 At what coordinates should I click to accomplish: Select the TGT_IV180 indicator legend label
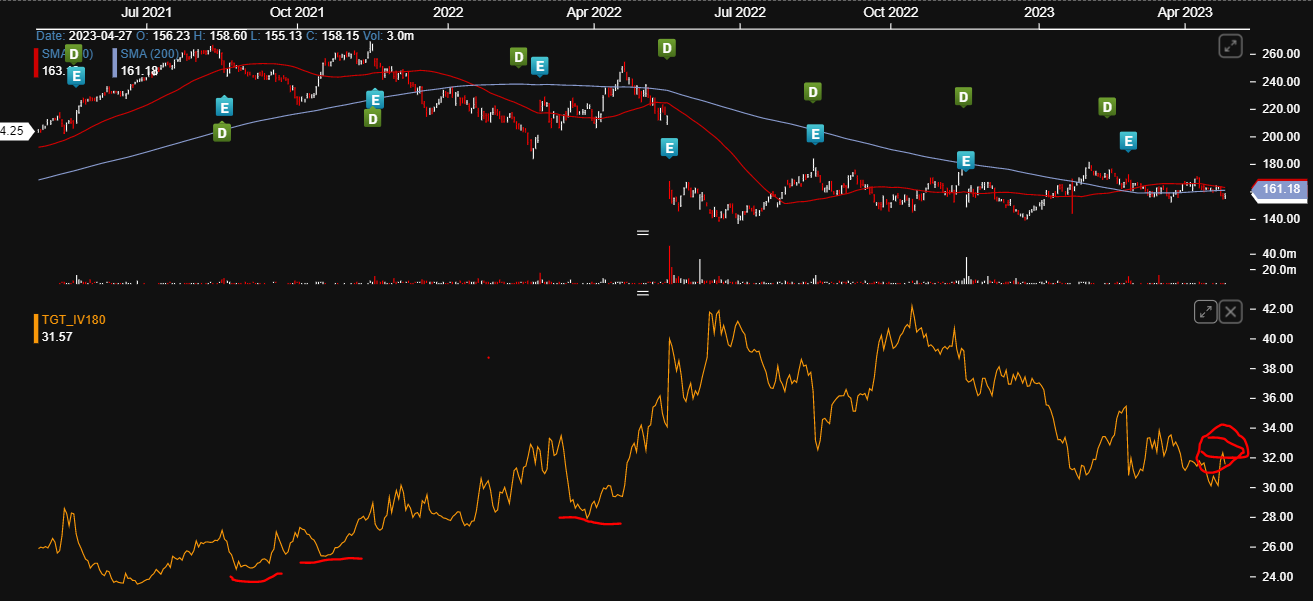73,320
